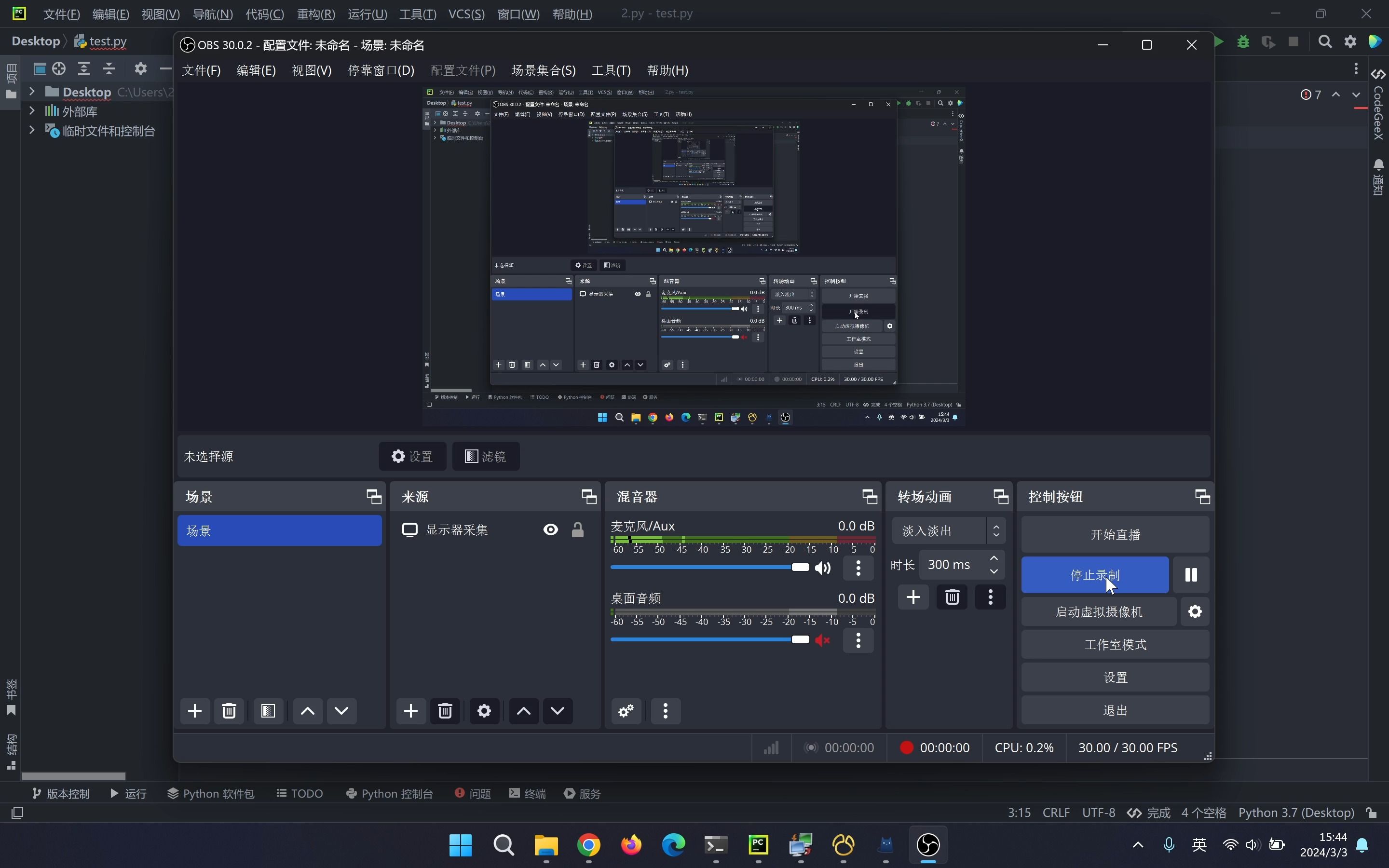
Task: Toggle lock on 显示器采集 source
Action: (x=577, y=529)
